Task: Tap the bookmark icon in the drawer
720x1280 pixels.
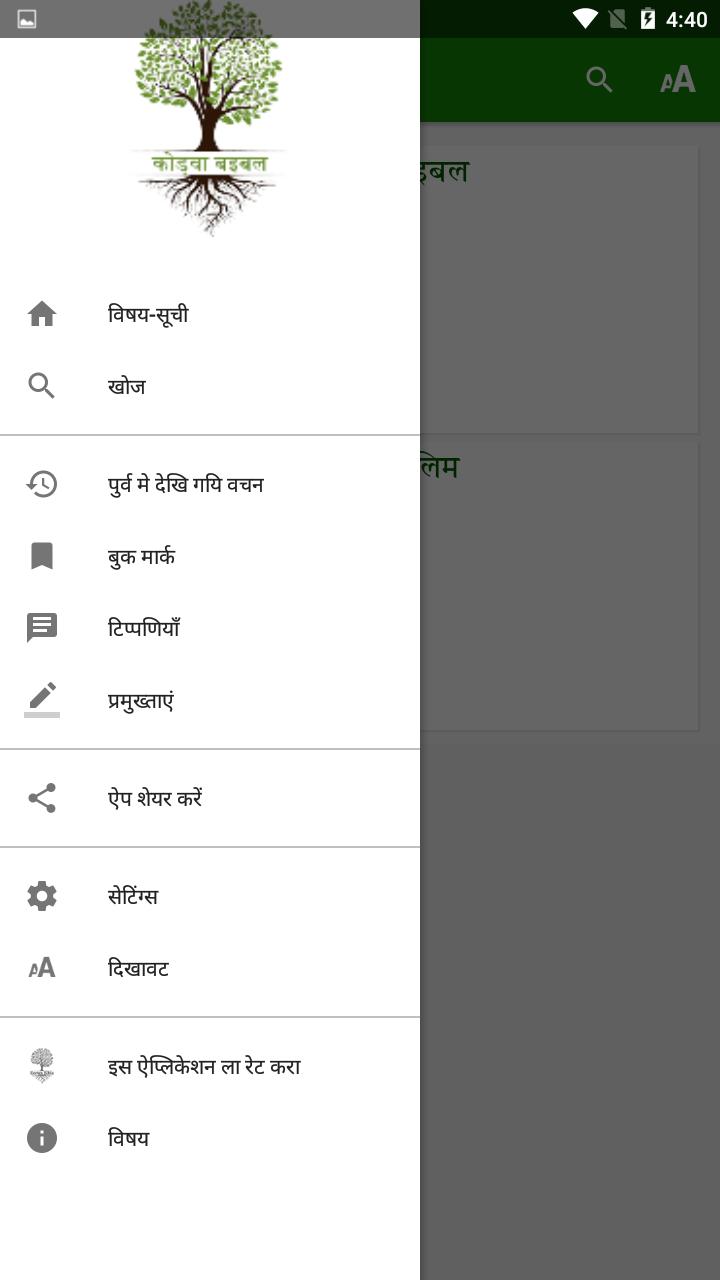Action: (42, 556)
